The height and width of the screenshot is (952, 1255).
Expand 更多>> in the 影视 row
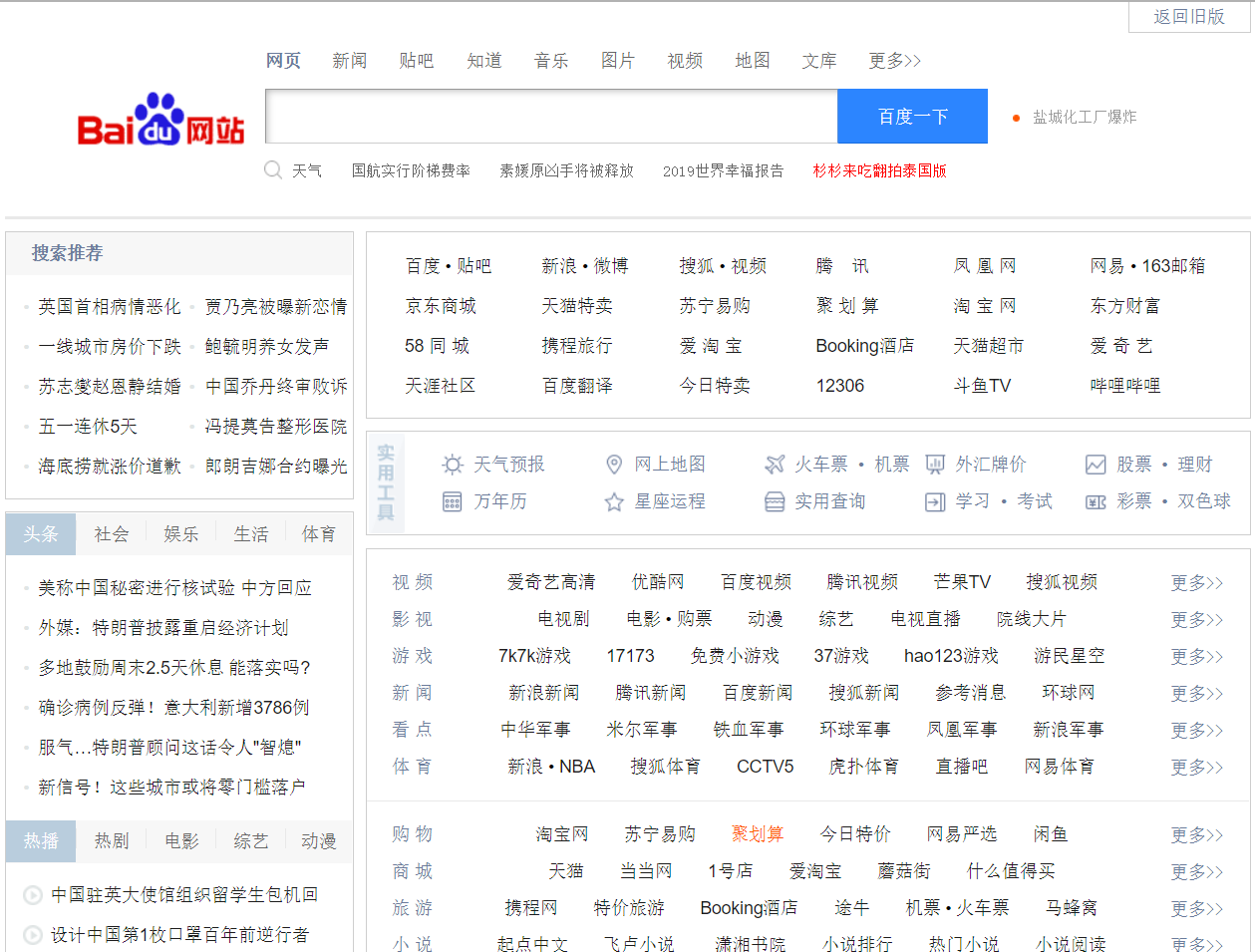tap(1196, 620)
